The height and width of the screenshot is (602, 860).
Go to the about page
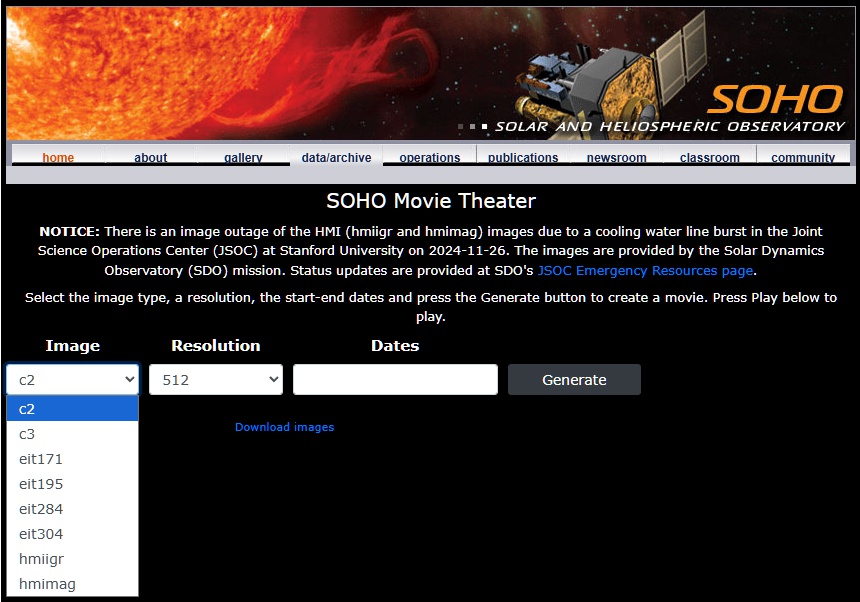pos(151,157)
